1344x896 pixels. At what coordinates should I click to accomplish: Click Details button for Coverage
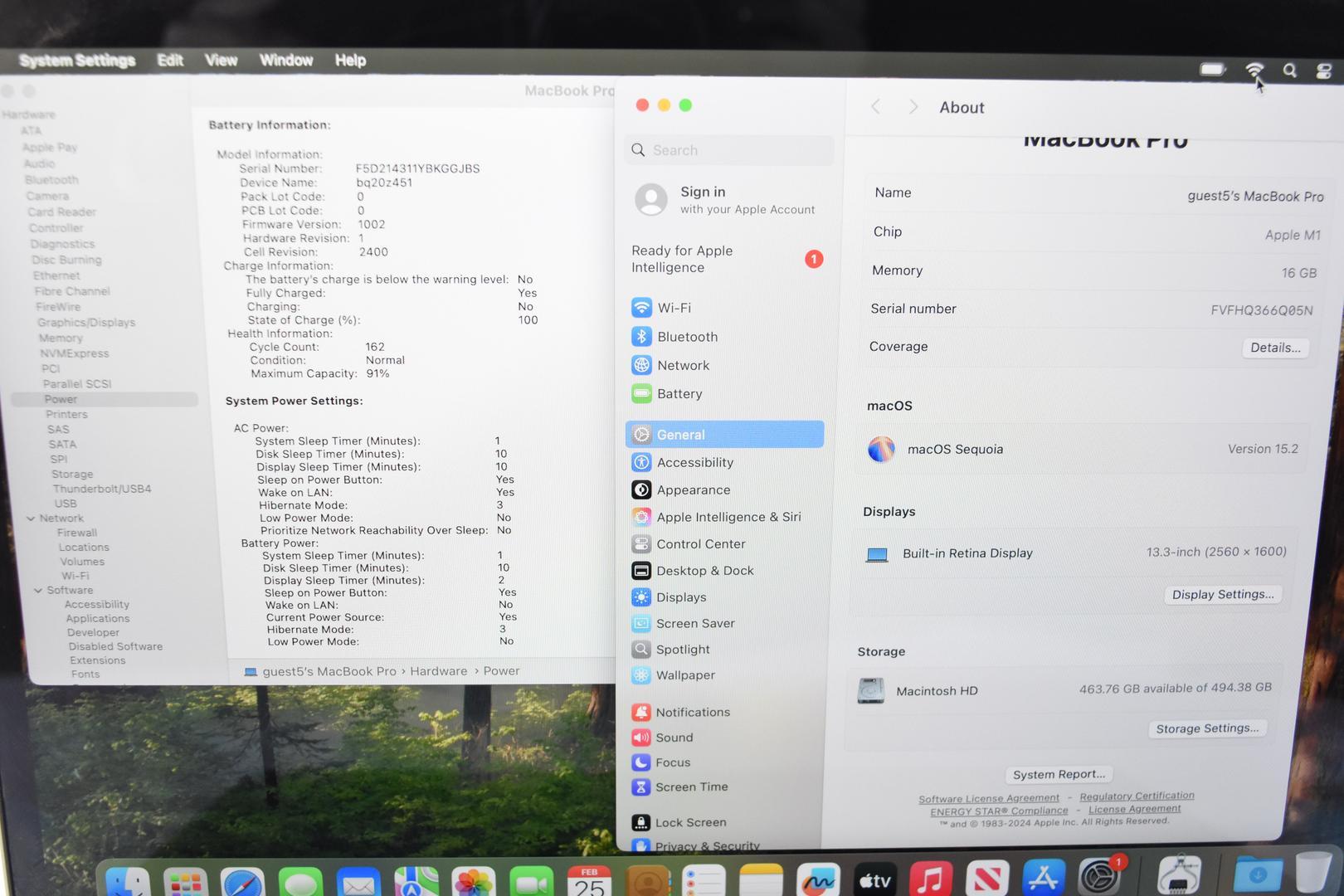(1275, 348)
